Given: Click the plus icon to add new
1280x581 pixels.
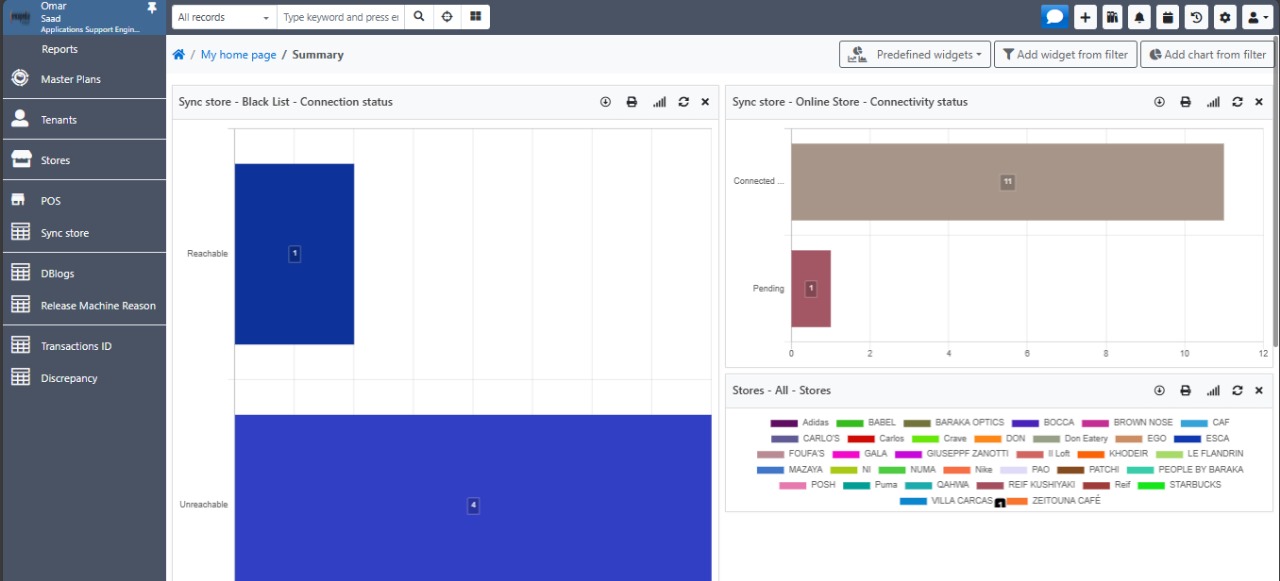Looking at the screenshot, I should pyautogui.click(x=1085, y=17).
